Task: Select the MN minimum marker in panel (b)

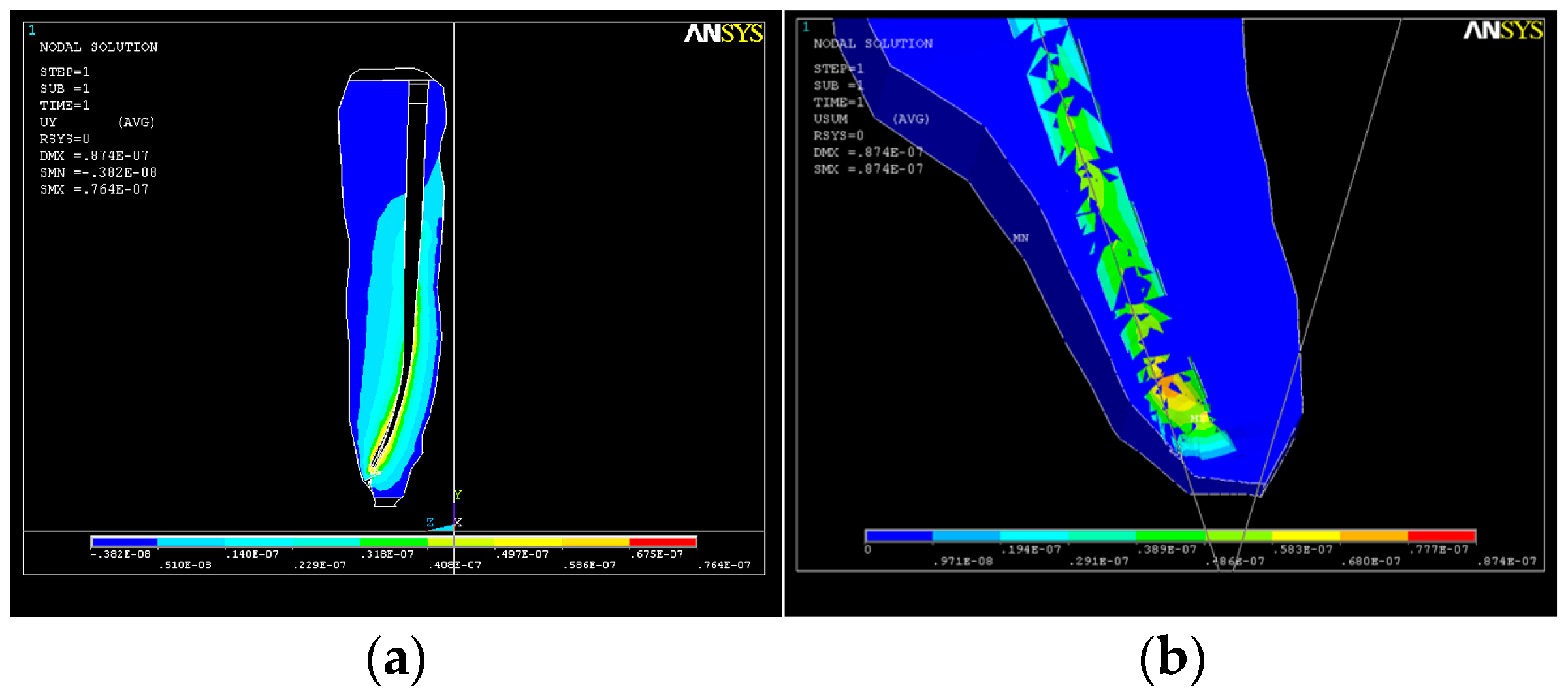Action: click(1020, 238)
